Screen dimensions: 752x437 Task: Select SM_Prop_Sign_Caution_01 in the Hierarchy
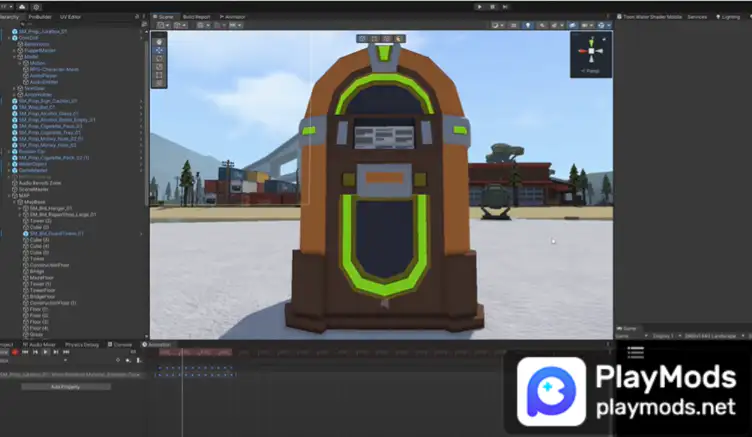48,101
